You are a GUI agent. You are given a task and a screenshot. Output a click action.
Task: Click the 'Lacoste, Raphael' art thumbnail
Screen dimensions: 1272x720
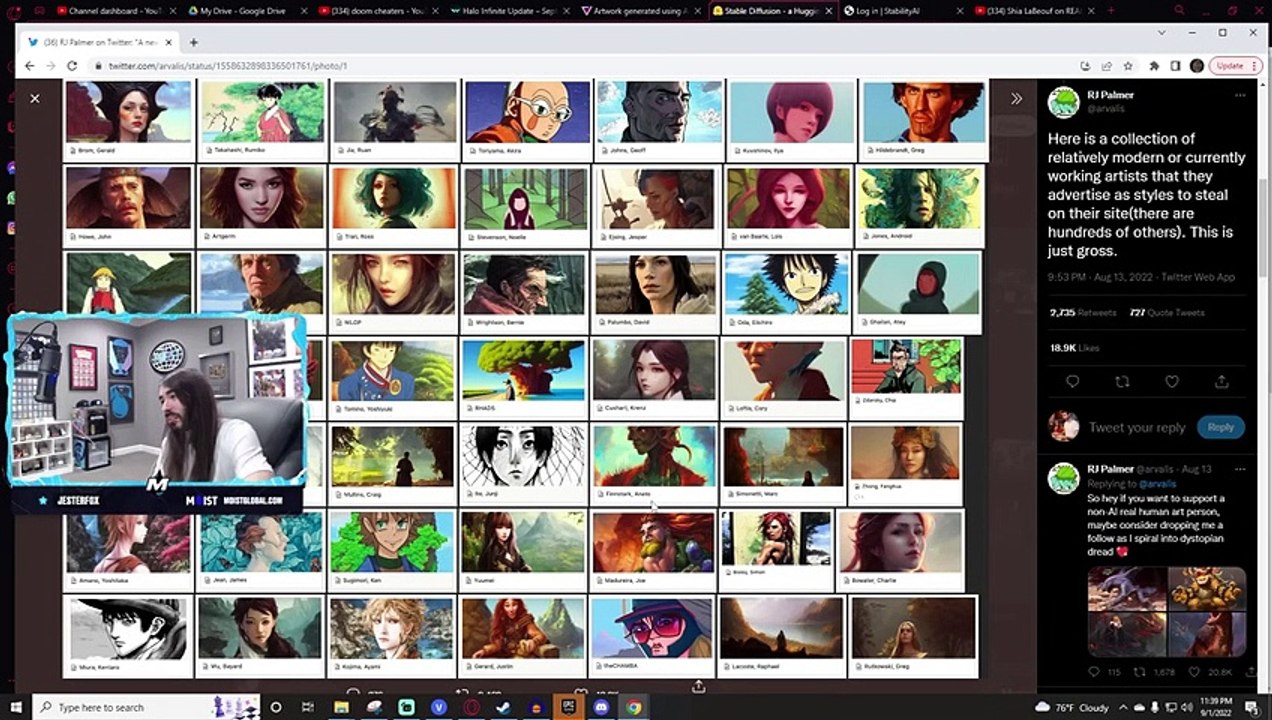[x=780, y=636]
